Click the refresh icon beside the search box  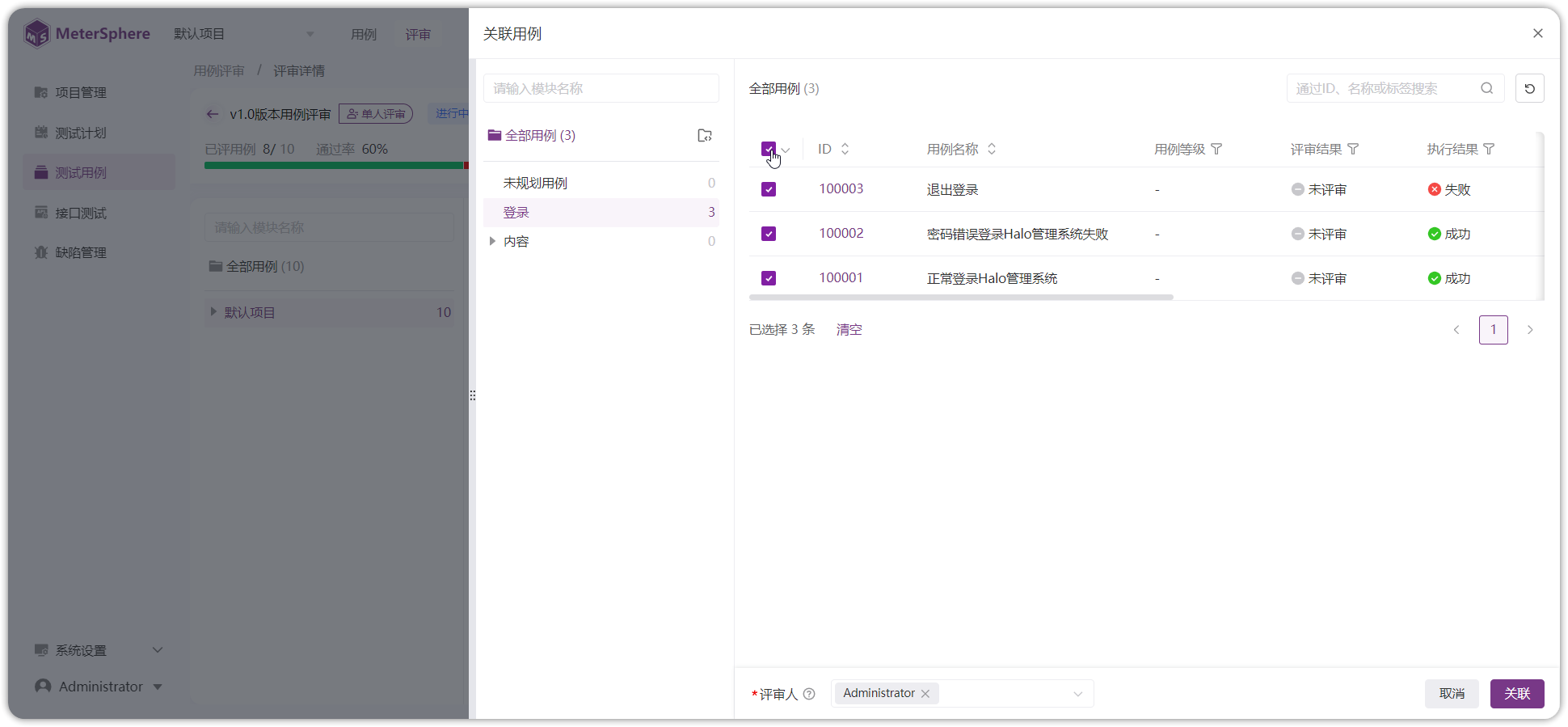pyautogui.click(x=1529, y=88)
